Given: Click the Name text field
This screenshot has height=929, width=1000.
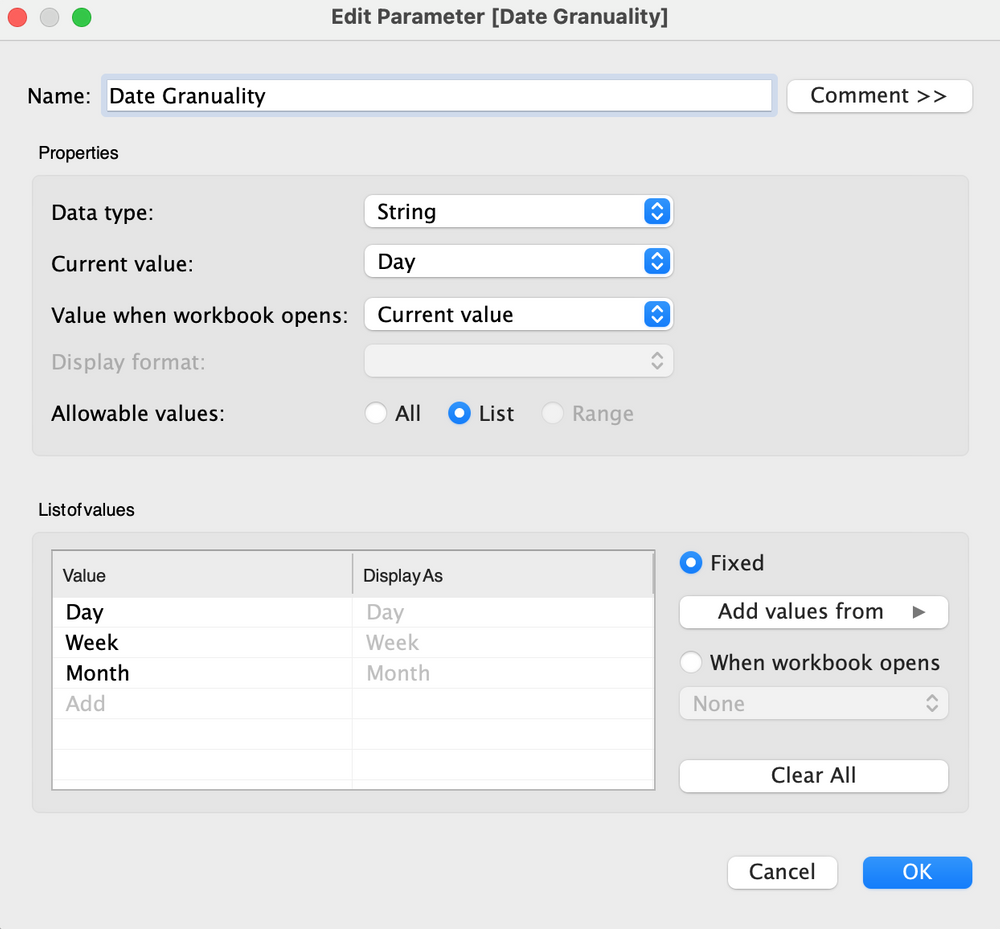Looking at the screenshot, I should pyautogui.click(x=440, y=95).
